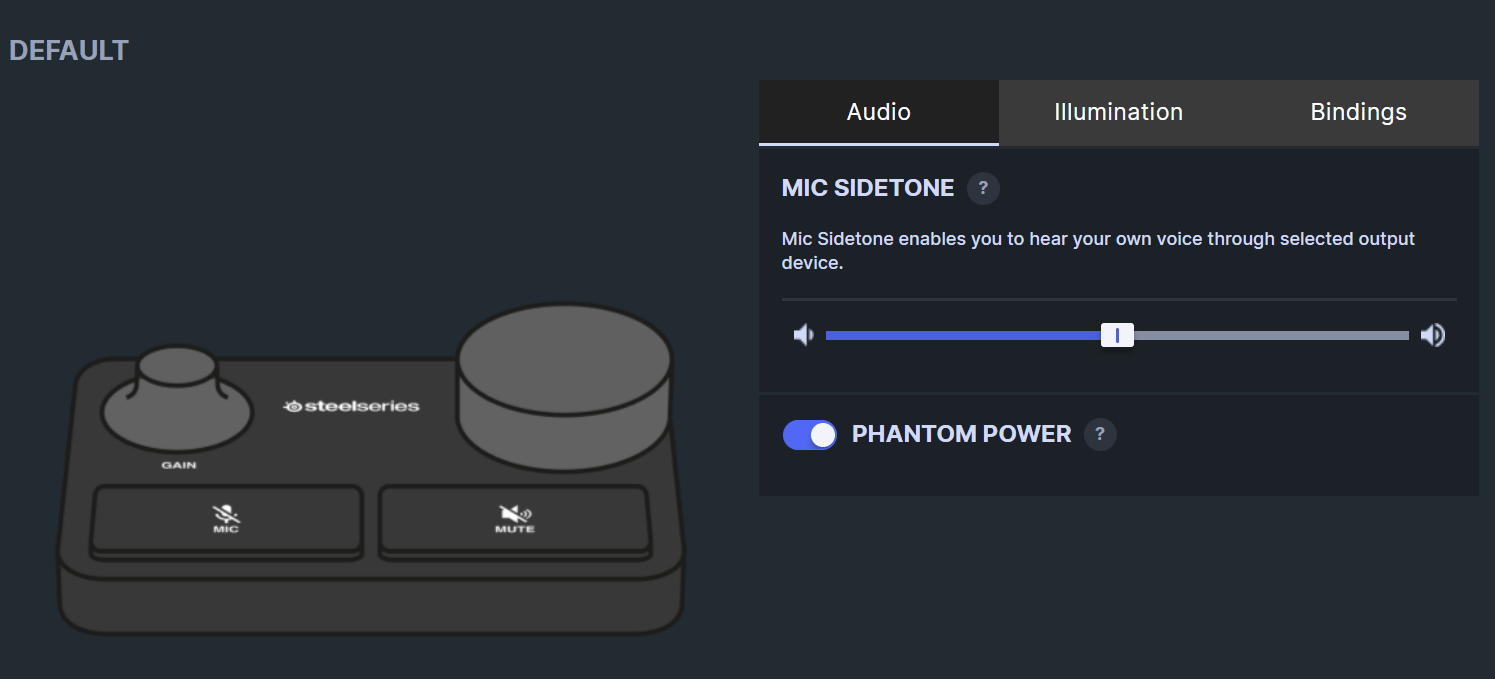
Task: Open the Mic Sidetone help tooltip icon
Action: [982, 188]
